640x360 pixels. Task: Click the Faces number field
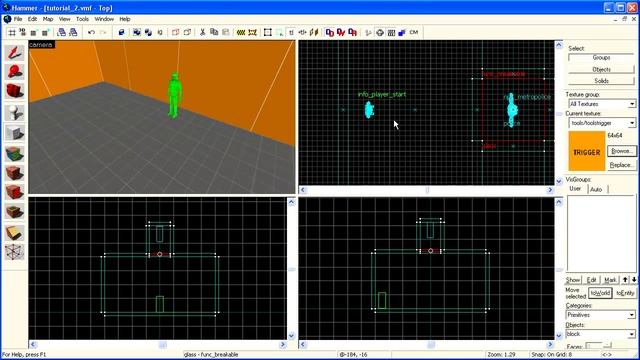594,346
